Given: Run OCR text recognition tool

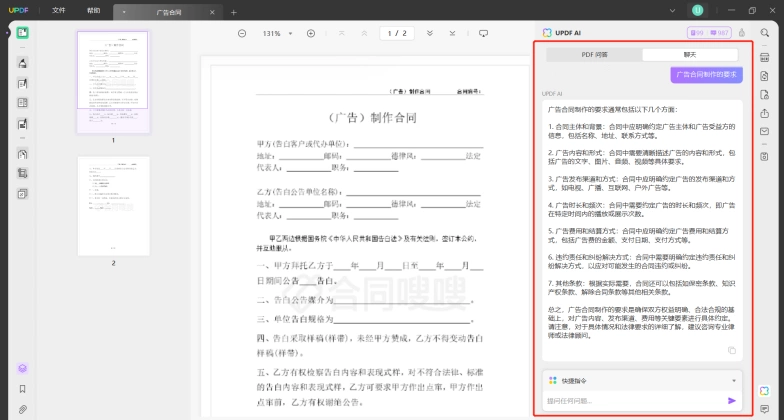Looking at the screenshot, I should (x=764, y=58).
